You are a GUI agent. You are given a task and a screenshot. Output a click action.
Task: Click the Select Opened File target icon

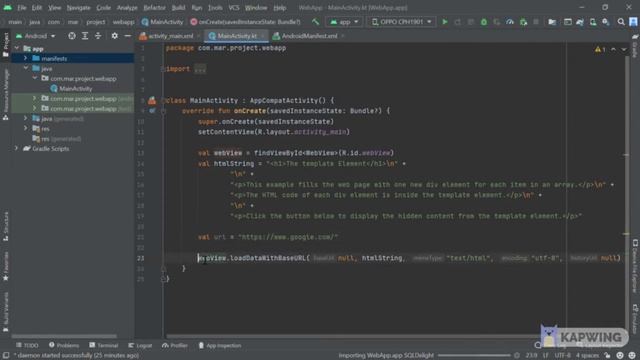72,36
